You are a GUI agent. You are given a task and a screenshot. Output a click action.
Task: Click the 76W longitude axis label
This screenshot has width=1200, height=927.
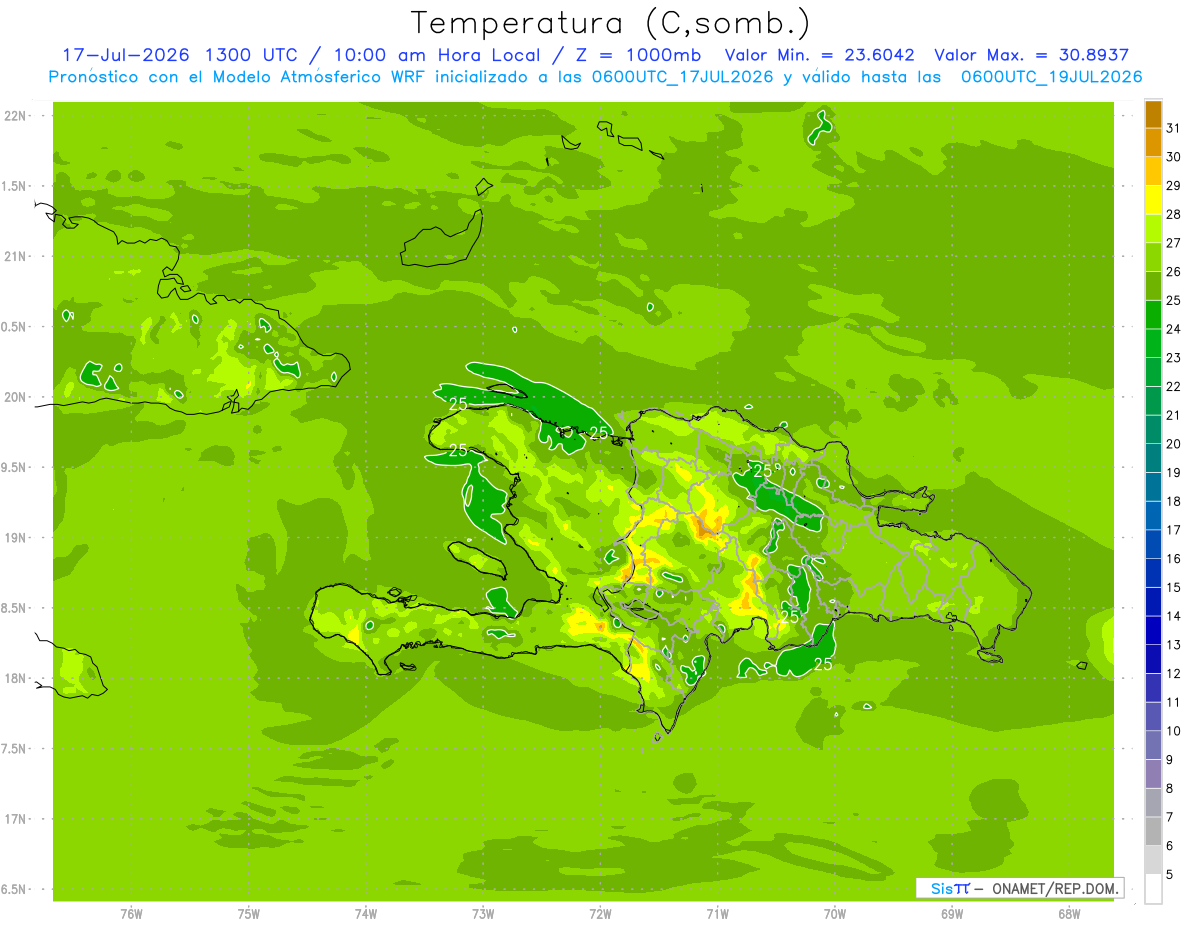click(x=131, y=914)
